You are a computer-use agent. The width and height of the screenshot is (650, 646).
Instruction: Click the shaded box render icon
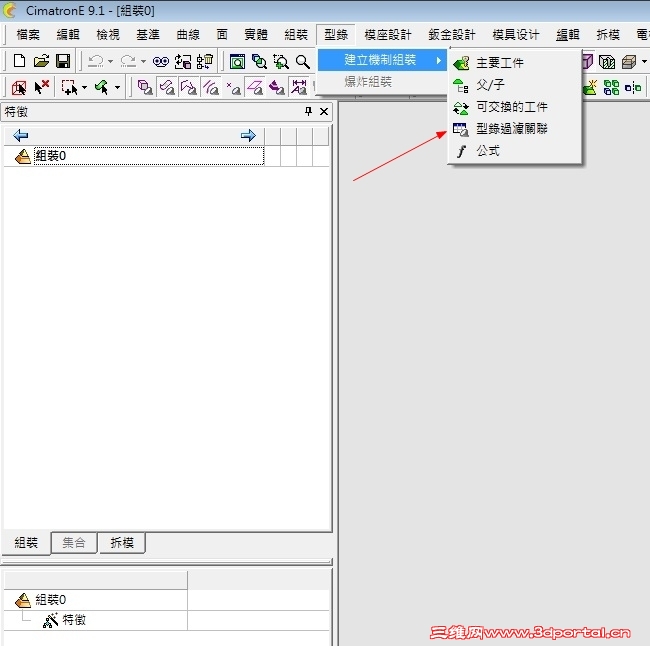coord(629,62)
